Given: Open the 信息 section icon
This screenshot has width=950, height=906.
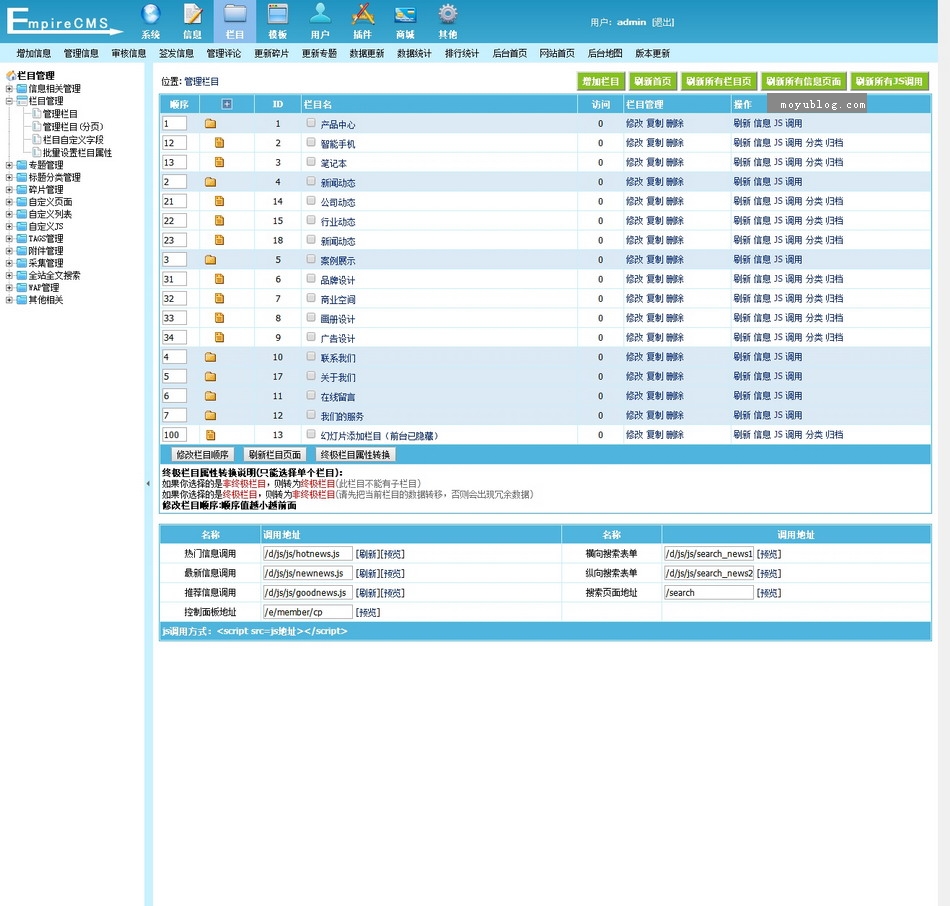Looking at the screenshot, I should (x=193, y=21).
